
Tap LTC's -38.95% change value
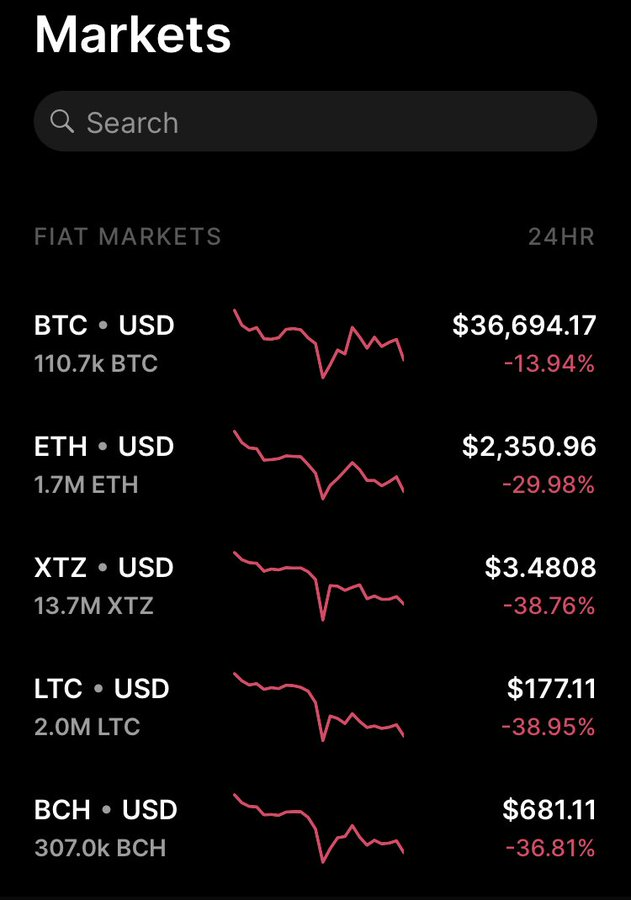tap(548, 727)
